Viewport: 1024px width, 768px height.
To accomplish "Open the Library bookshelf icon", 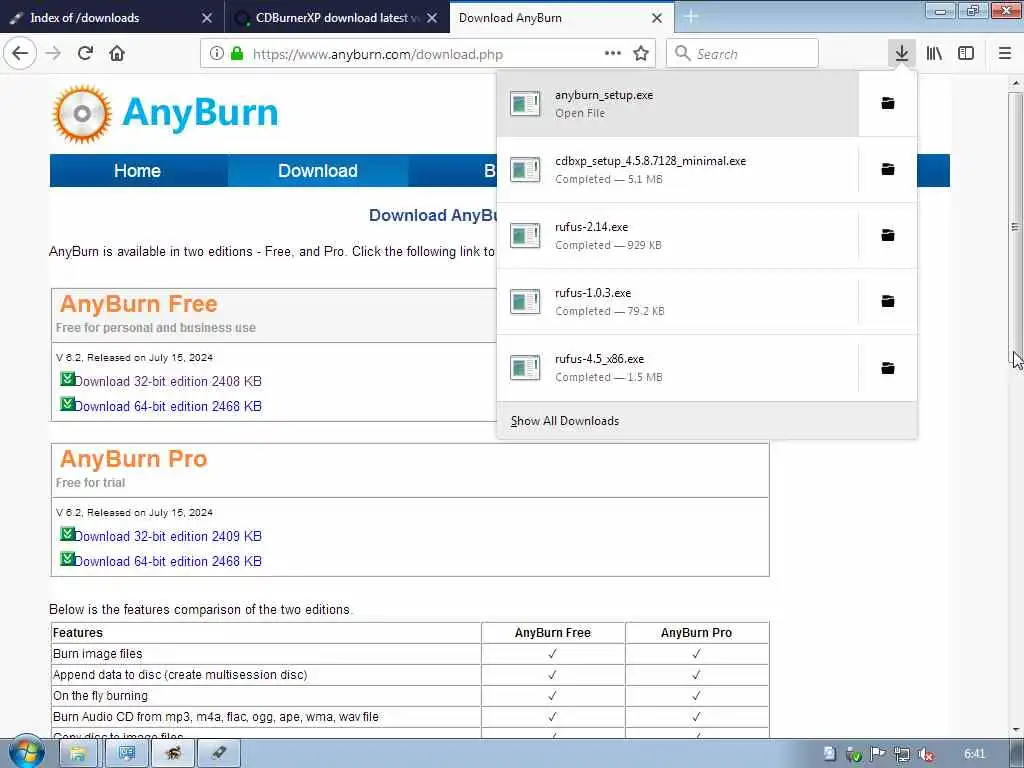I will point(934,54).
